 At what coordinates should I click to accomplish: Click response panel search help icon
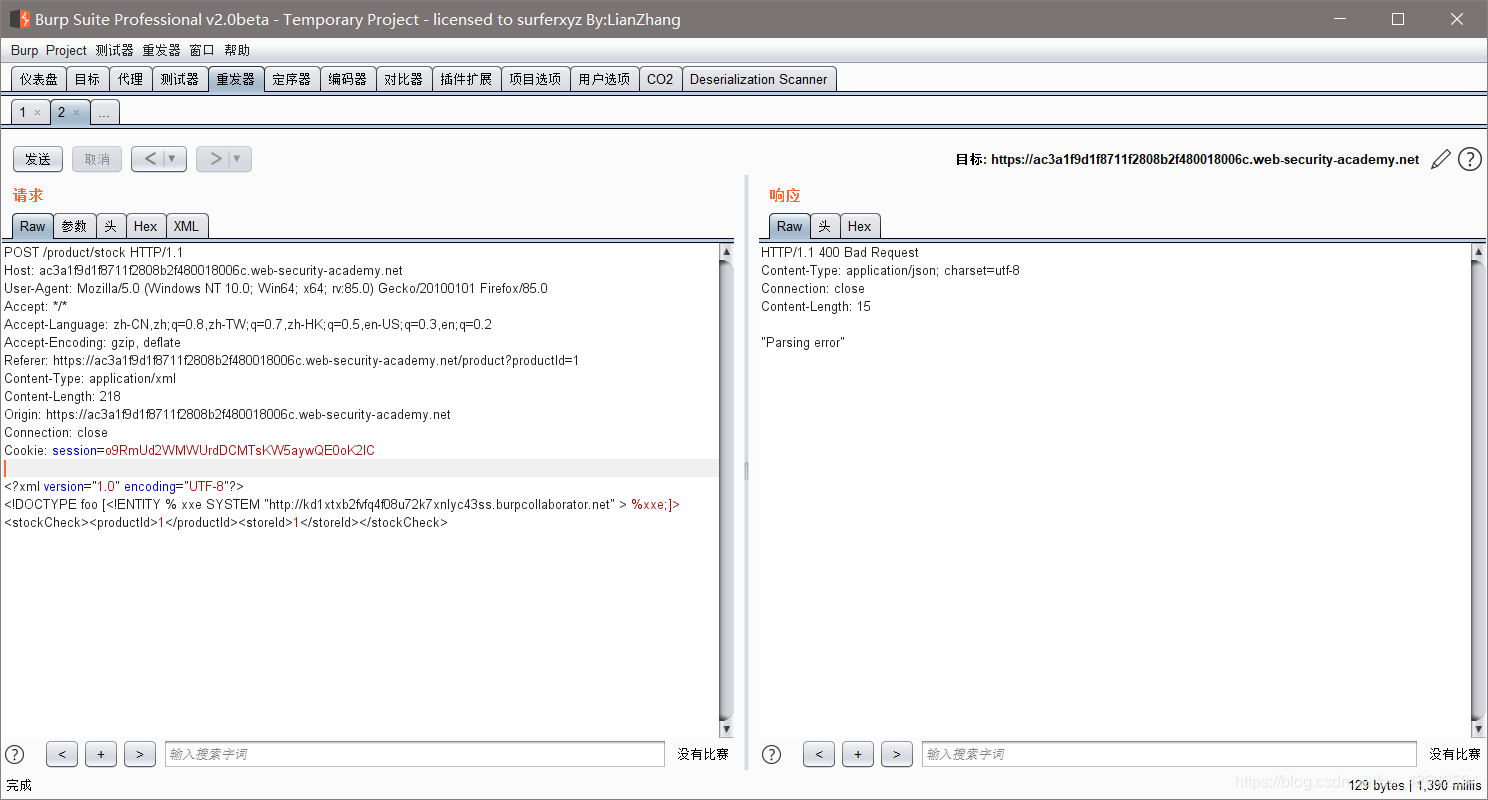pos(771,754)
